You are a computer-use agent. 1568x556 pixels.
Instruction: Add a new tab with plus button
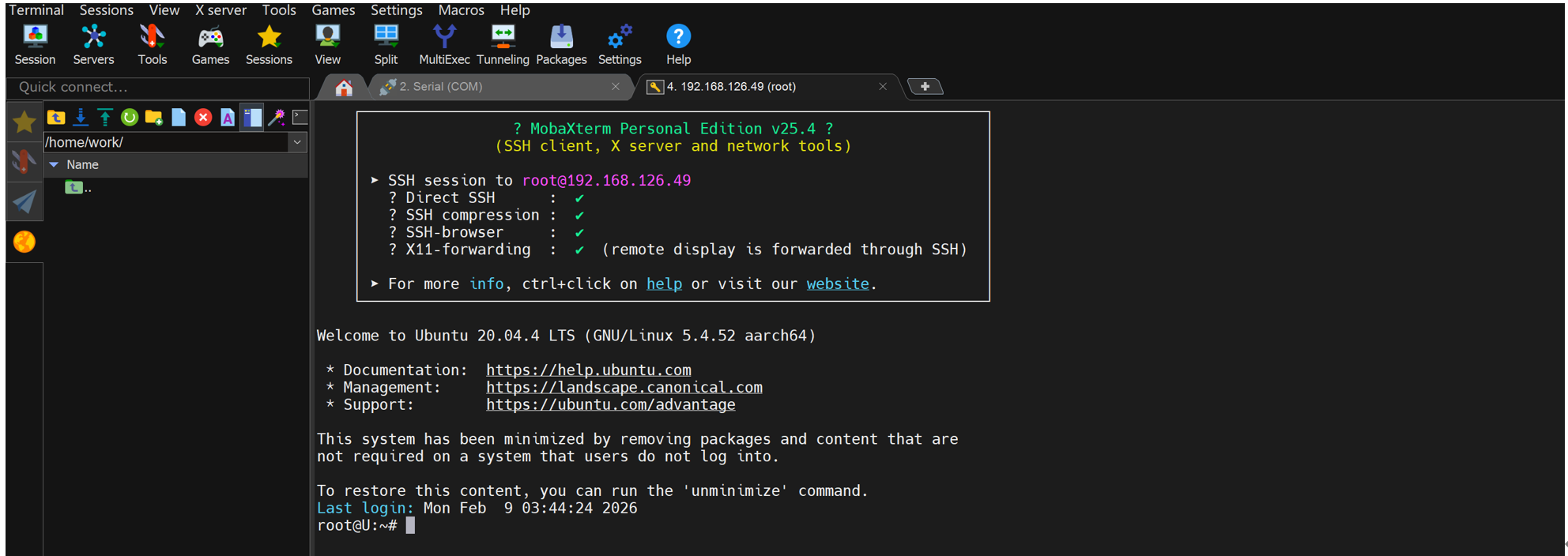925,87
